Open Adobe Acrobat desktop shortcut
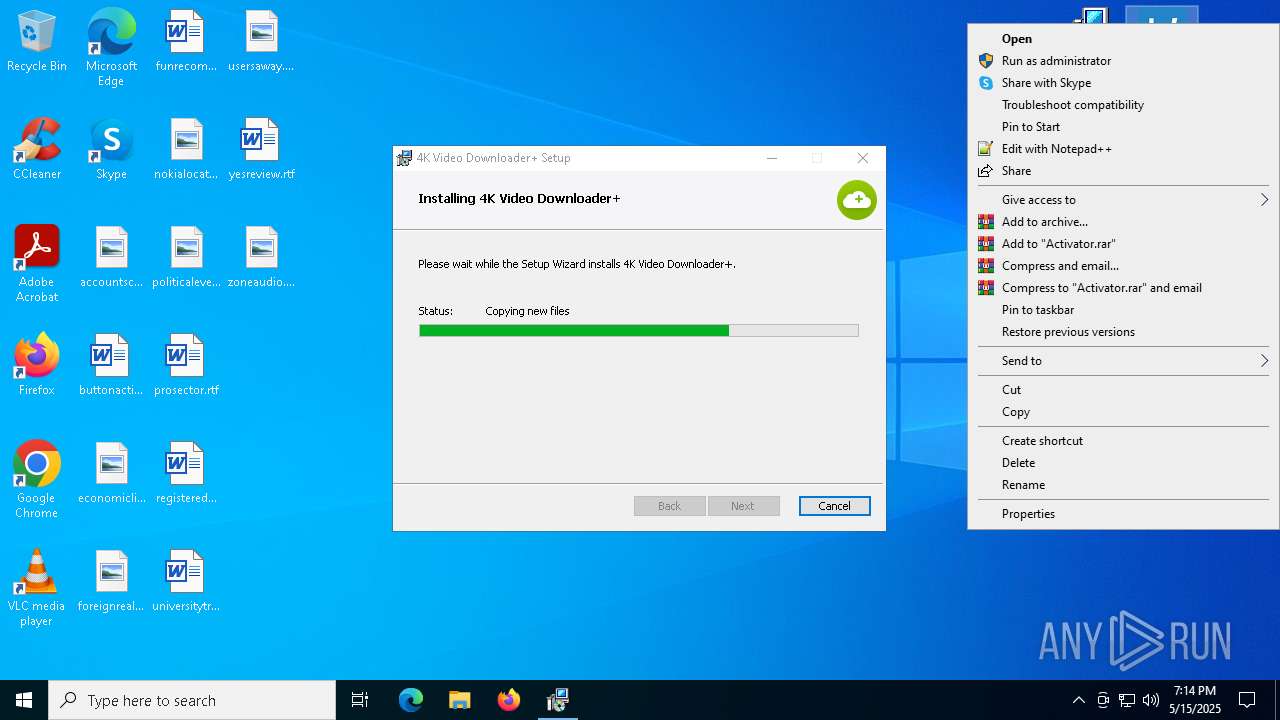The image size is (1280, 720). (x=37, y=264)
